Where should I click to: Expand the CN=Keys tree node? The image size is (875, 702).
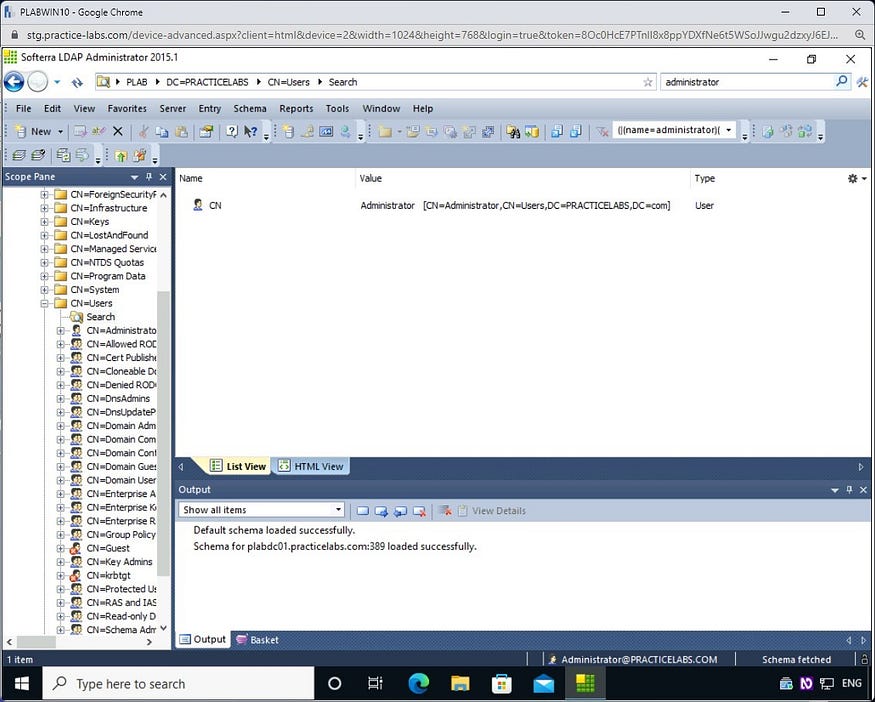(x=44, y=222)
